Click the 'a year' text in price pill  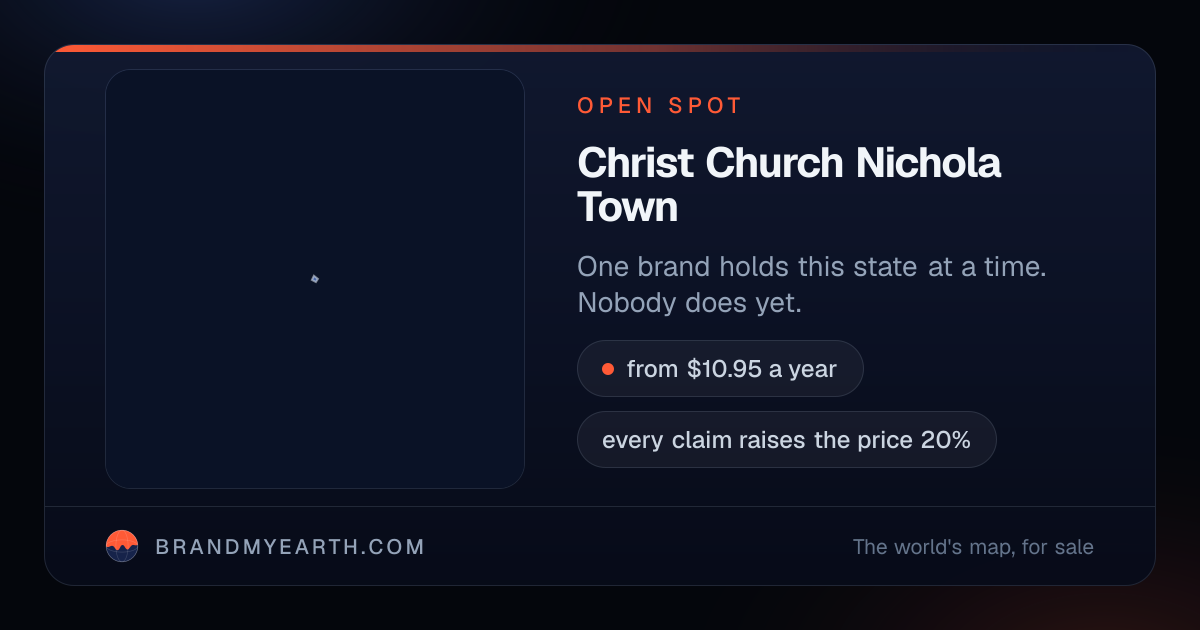(x=802, y=369)
